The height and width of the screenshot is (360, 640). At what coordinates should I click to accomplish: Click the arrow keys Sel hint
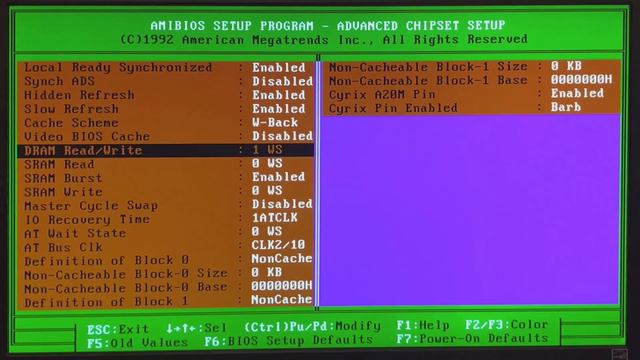pos(196,328)
